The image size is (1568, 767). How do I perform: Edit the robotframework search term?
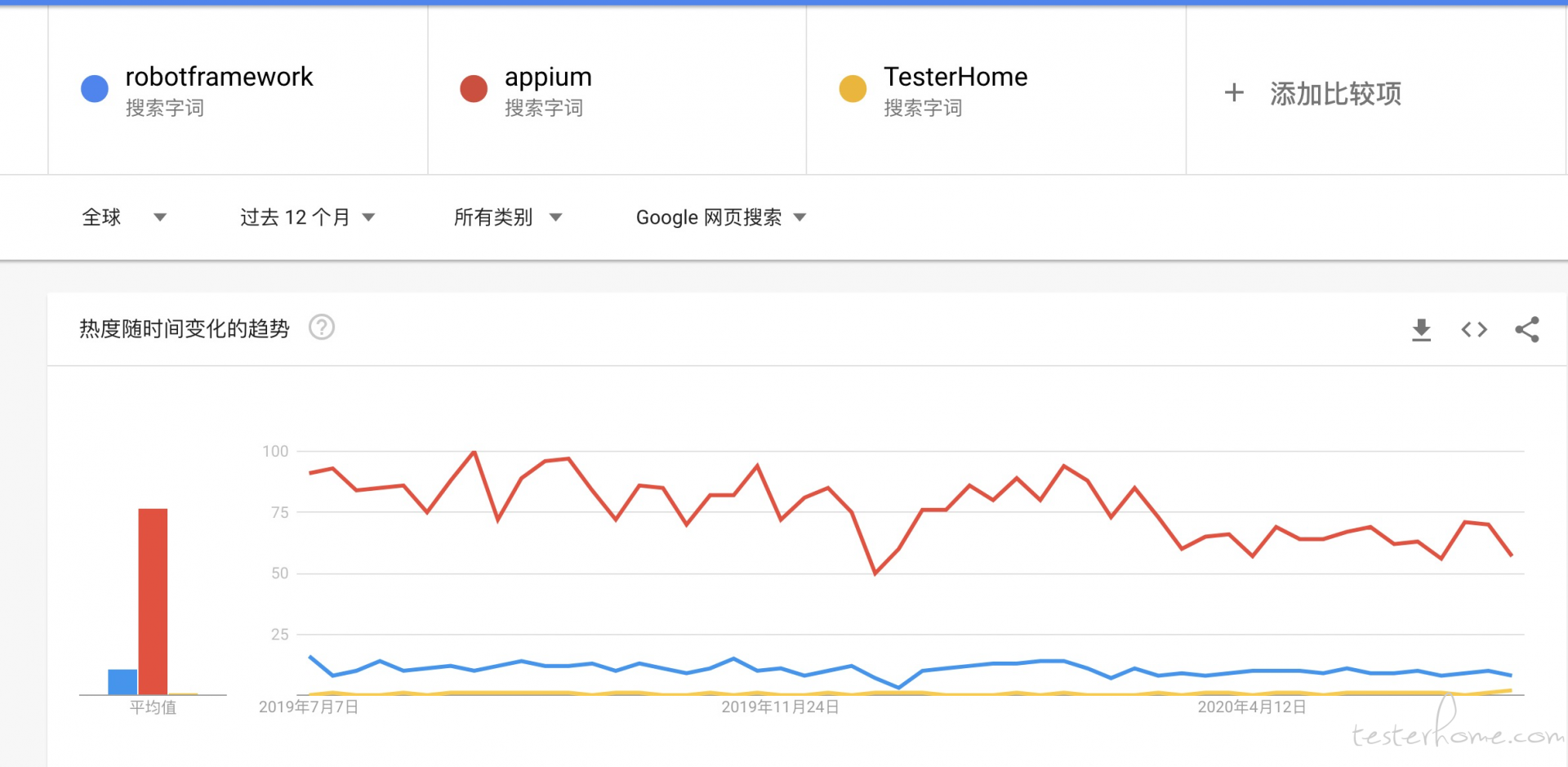(x=219, y=77)
